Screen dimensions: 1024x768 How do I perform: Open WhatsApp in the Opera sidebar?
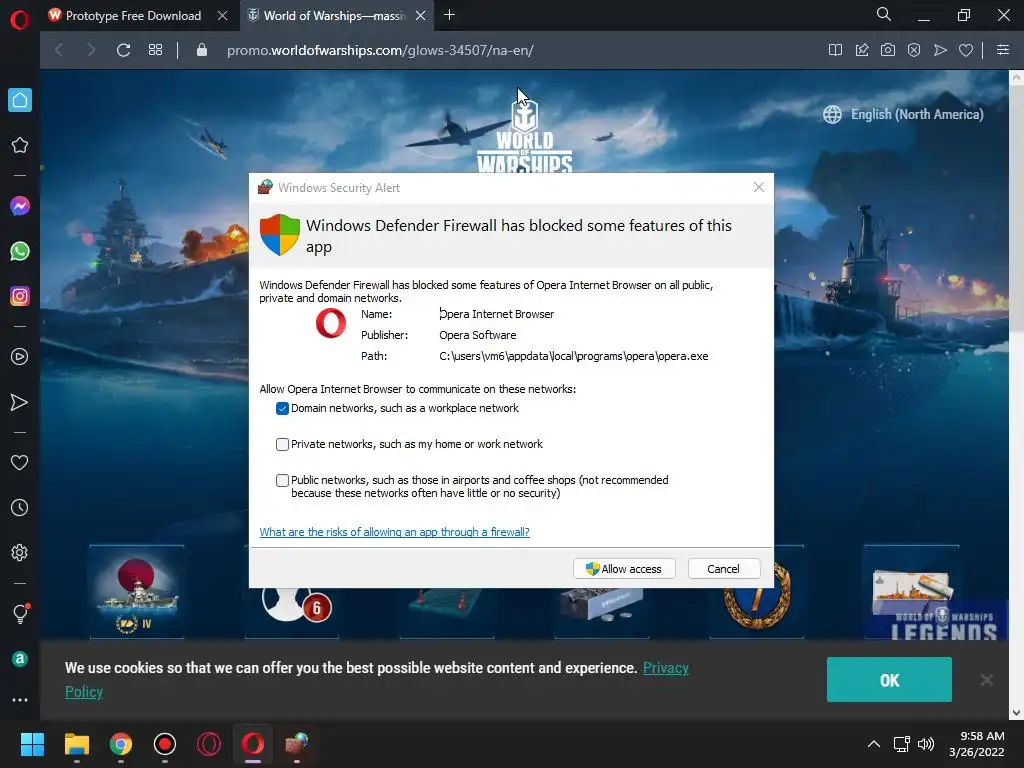click(20, 251)
